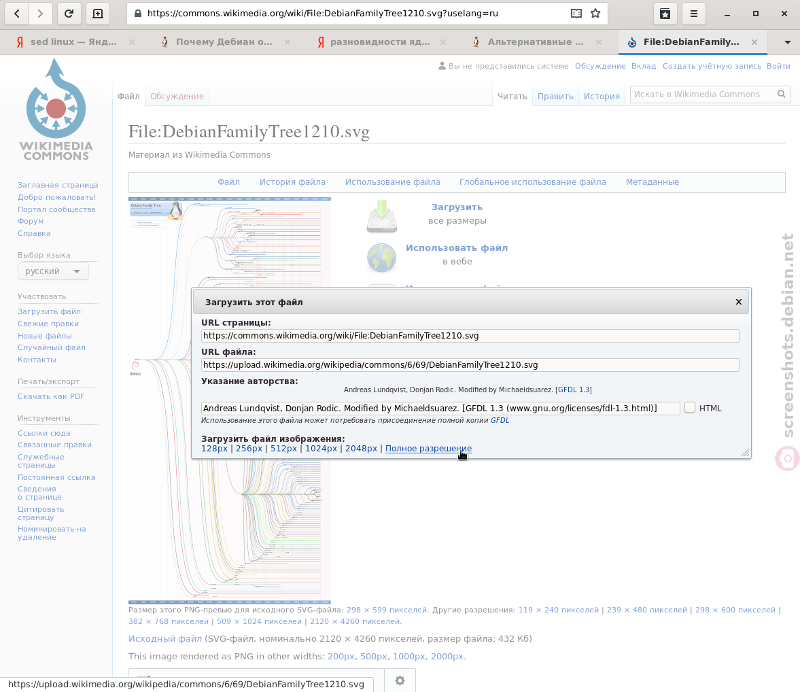The image size is (800, 692).
Task: Open 'Случайный файл' in sidebar
Action: pos(52,348)
